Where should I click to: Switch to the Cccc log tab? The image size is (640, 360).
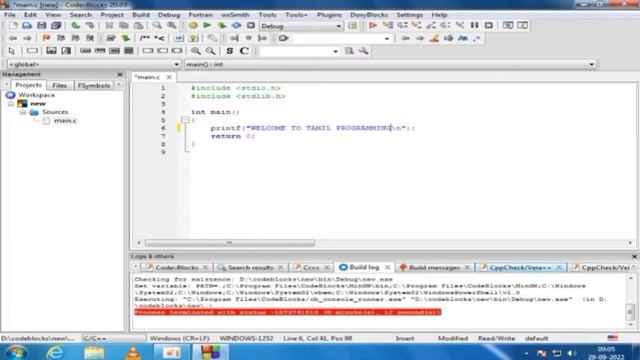click(x=311, y=268)
